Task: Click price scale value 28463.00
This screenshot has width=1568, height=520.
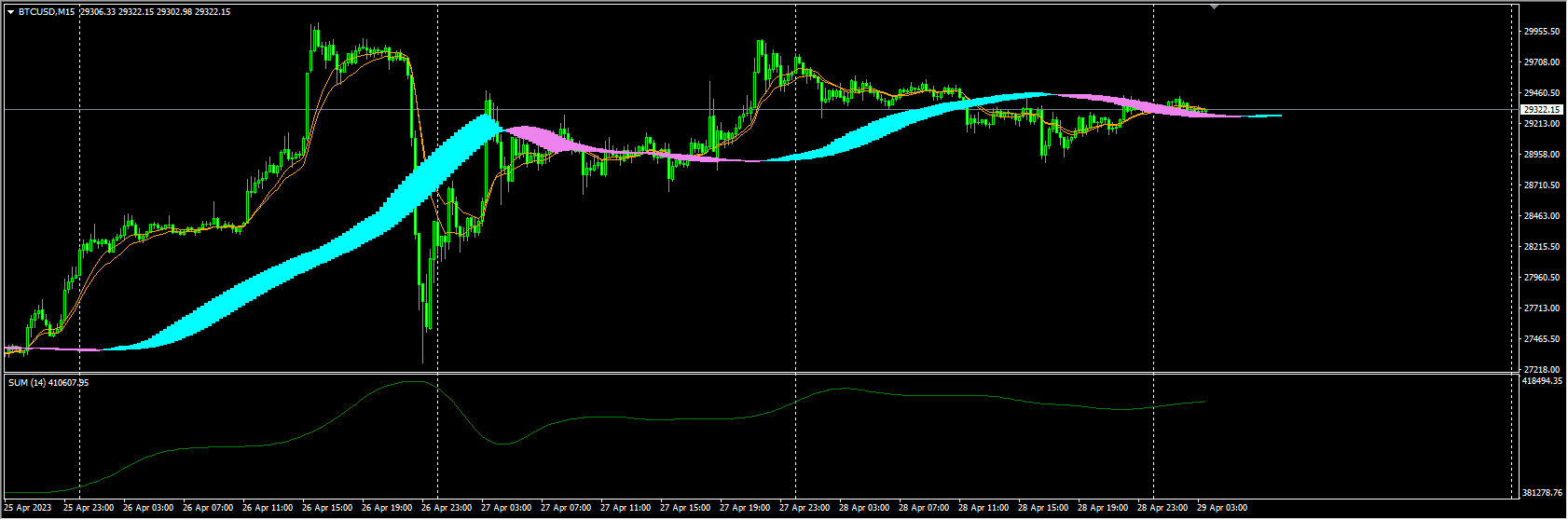Action: point(1542,215)
